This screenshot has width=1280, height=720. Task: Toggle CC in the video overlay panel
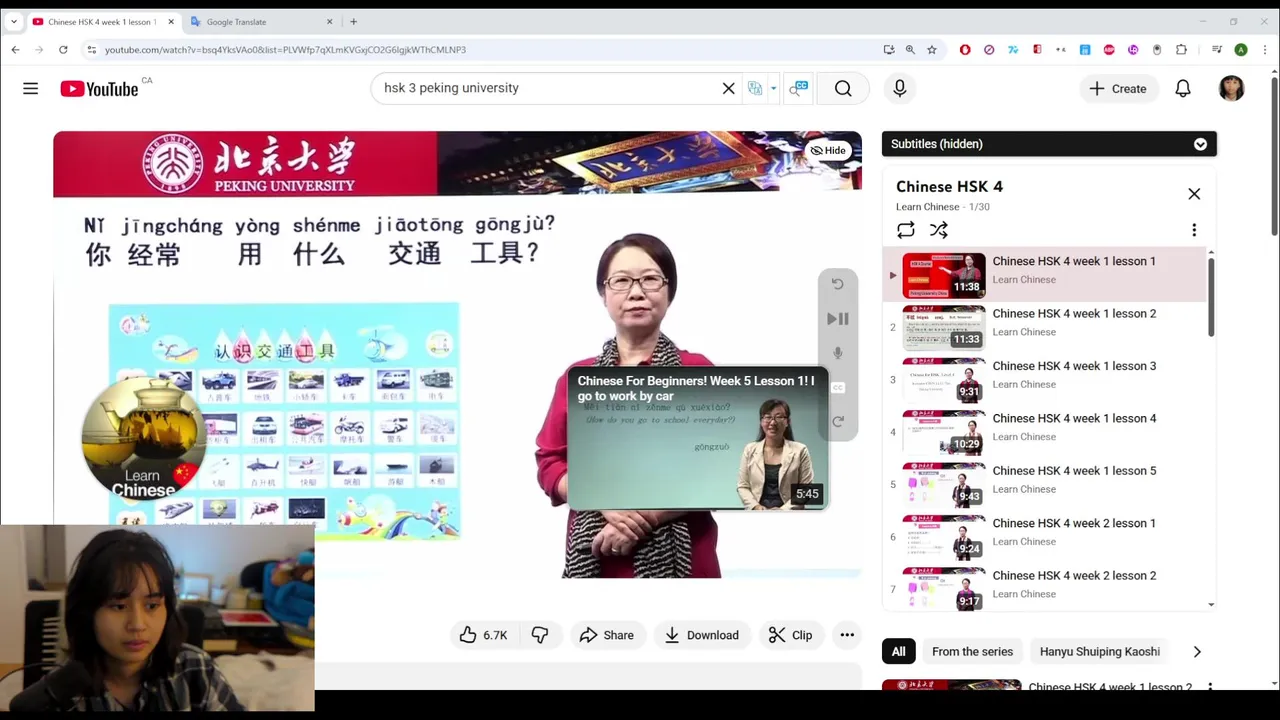(838, 388)
